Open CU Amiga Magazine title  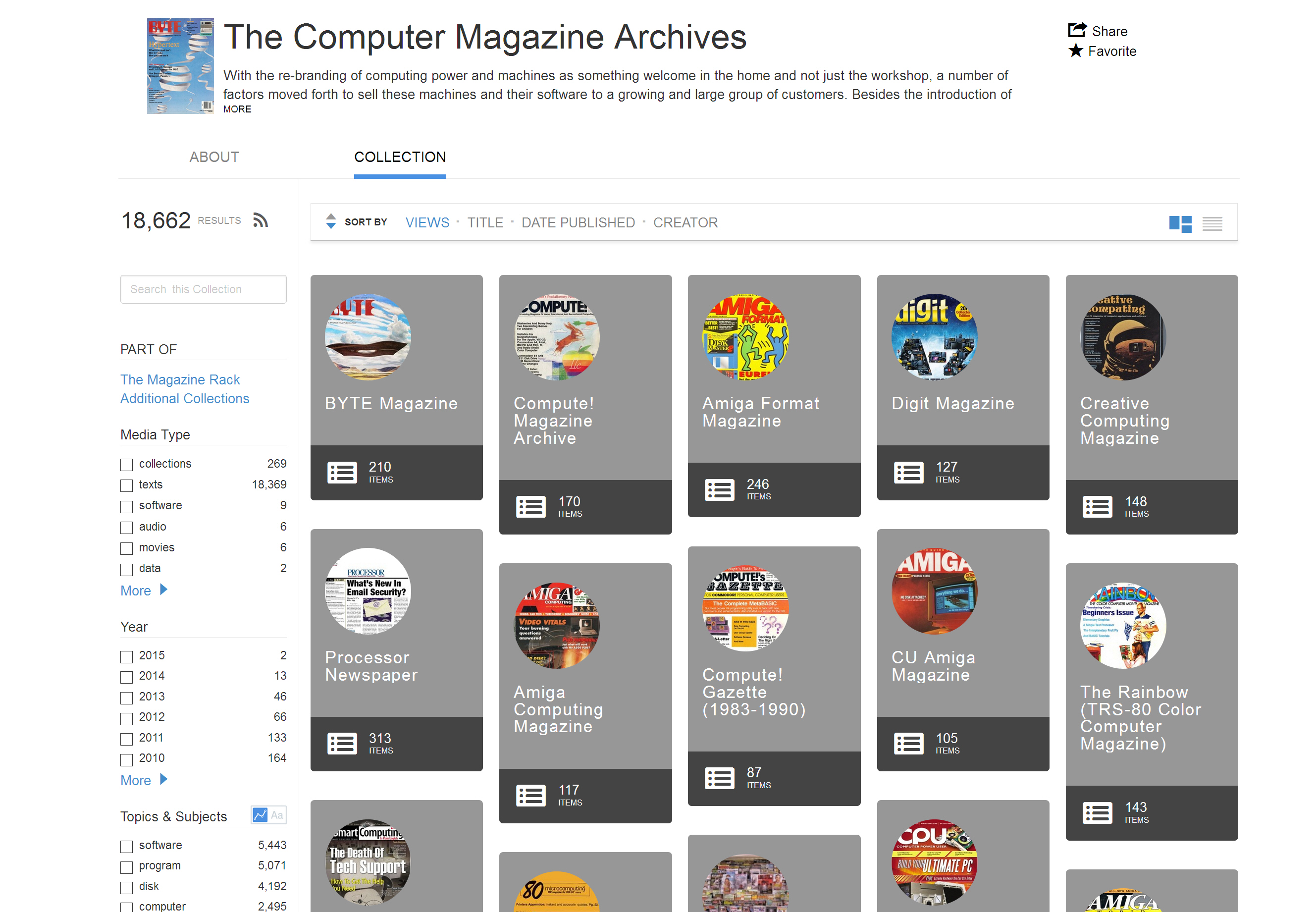[x=933, y=666]
